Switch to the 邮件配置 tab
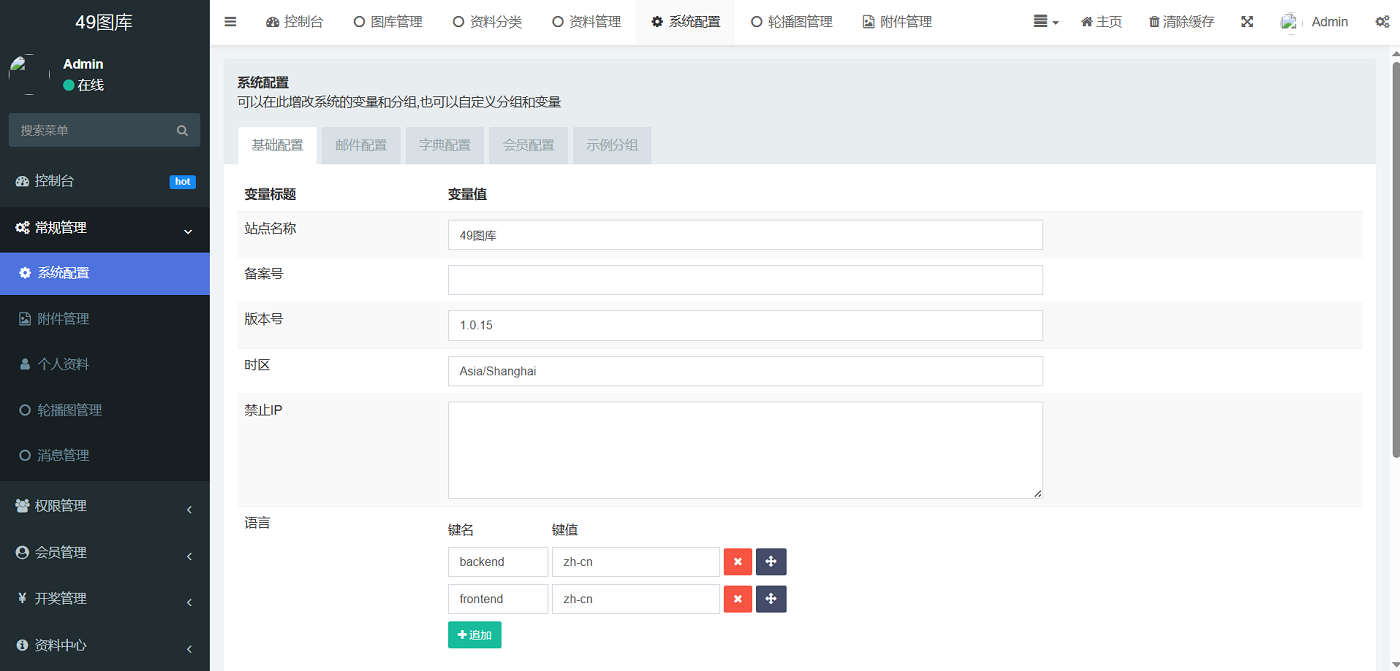The image size is (1400, 671). coord(360,144)
